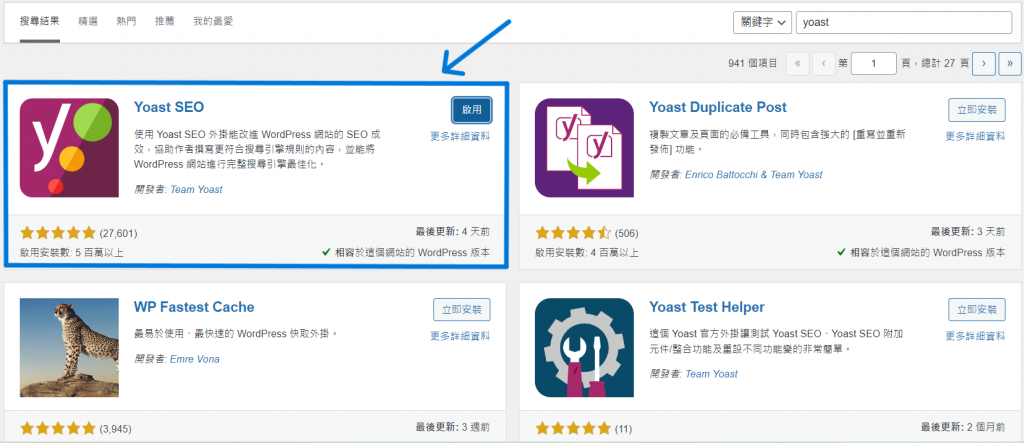This screenshot has height=443, width=1024.
Task: Click 啟用安裝數: 4 百萬以上 text
Action: 587,252
